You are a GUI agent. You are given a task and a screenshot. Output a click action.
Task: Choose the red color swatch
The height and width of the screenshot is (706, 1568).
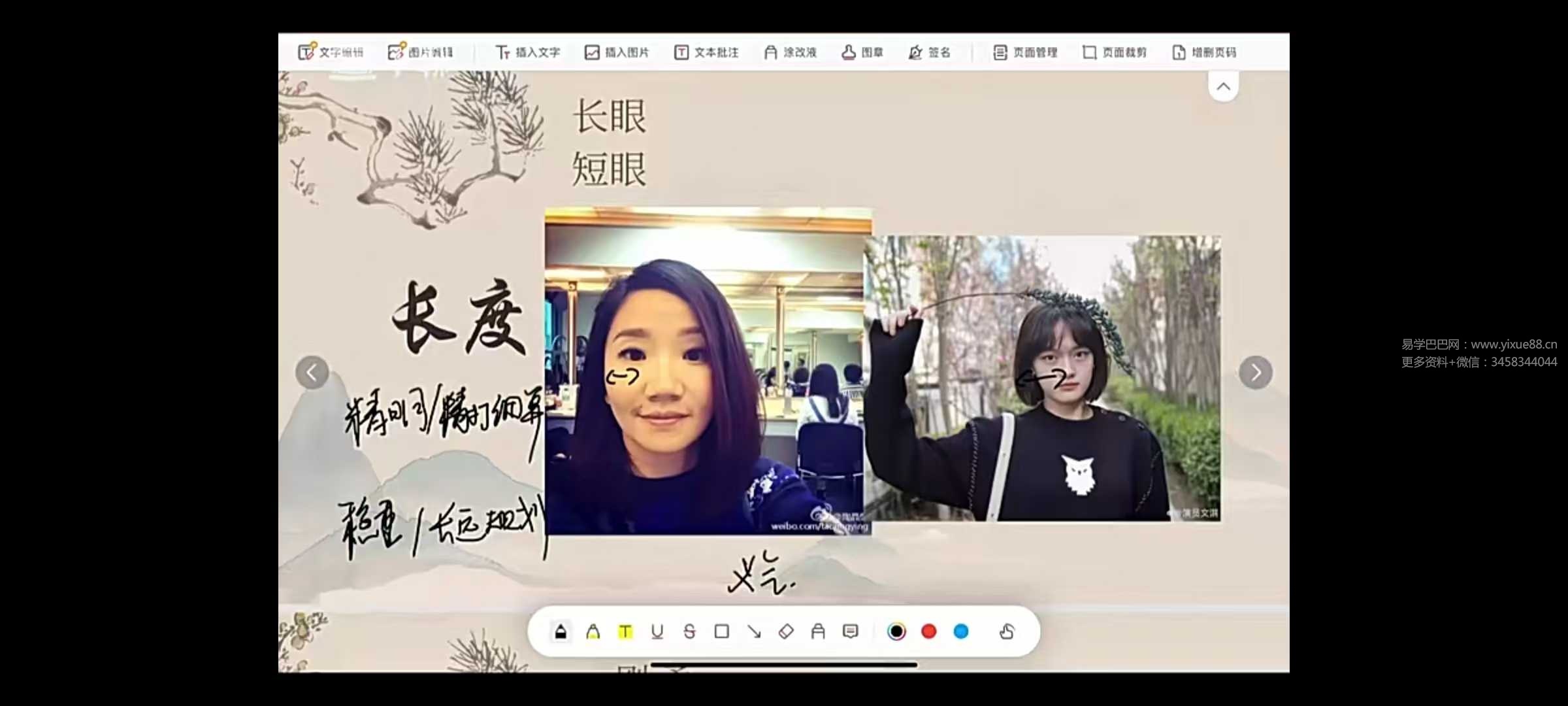[x=928, y=631]
